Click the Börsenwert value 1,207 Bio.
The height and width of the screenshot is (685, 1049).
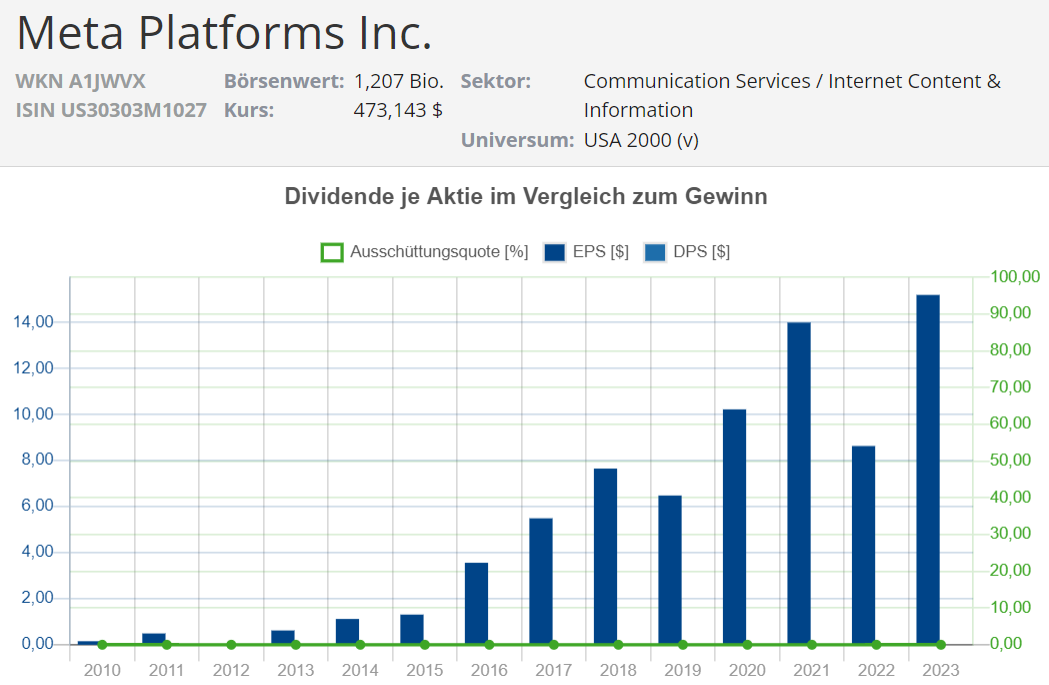click(399, 81)
